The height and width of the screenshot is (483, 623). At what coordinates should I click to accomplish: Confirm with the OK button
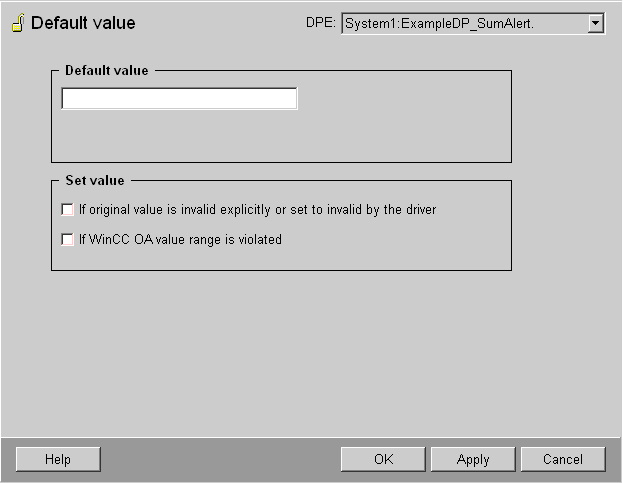[383, 459]
